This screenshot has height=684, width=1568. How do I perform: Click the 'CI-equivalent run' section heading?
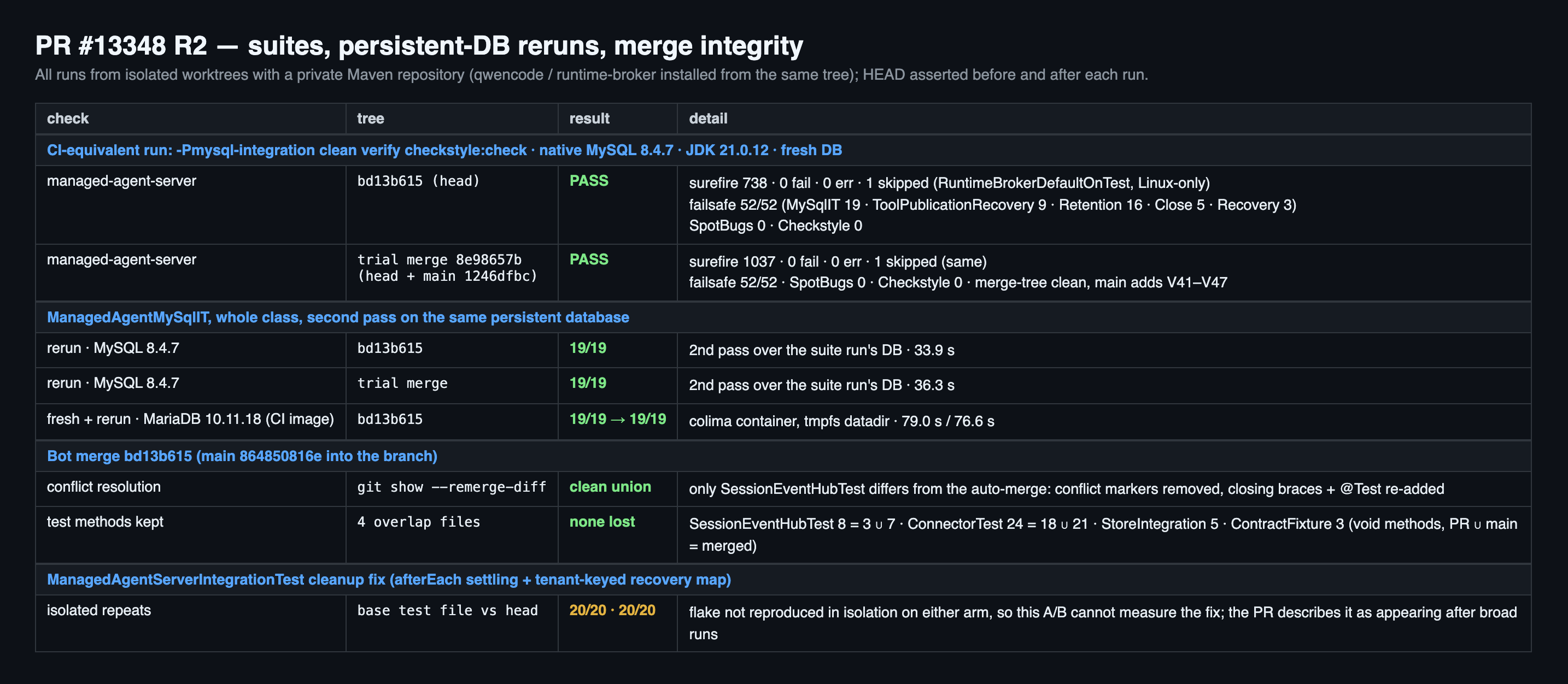(x=444, y=150)
